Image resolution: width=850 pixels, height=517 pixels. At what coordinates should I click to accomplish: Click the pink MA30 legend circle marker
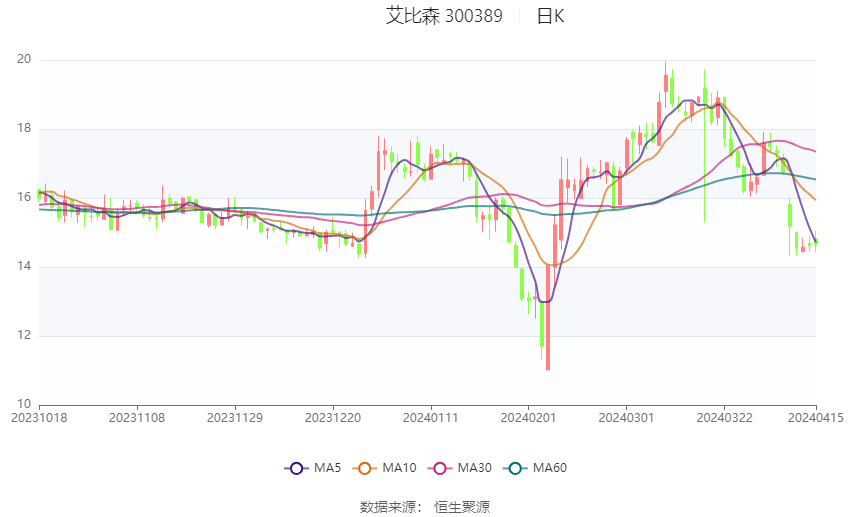click(437, 468)
